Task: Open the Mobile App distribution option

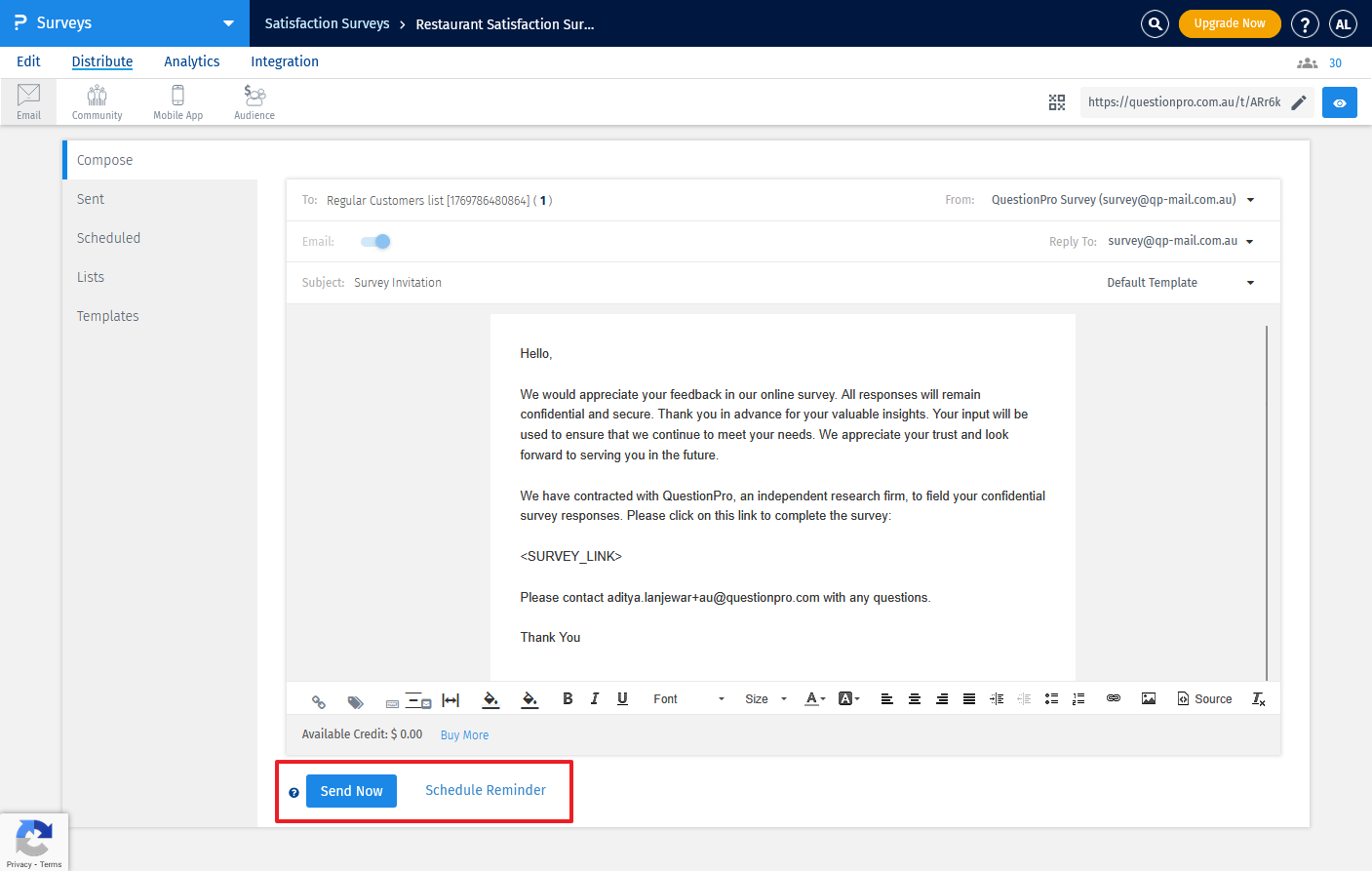Action: 177,102
